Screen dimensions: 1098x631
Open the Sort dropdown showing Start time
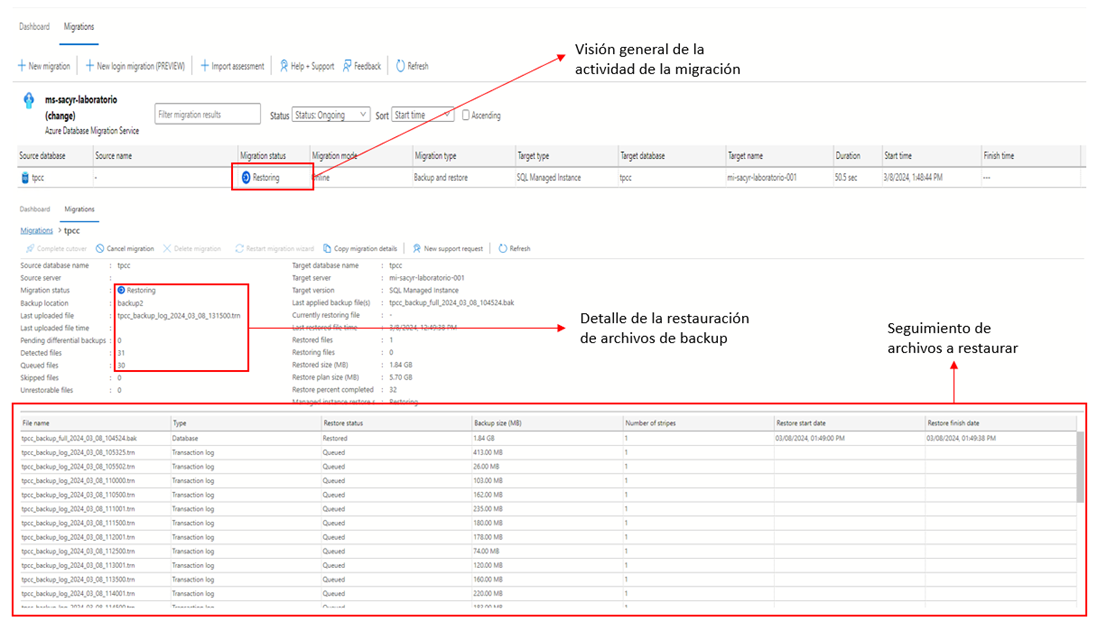(423, 115)
